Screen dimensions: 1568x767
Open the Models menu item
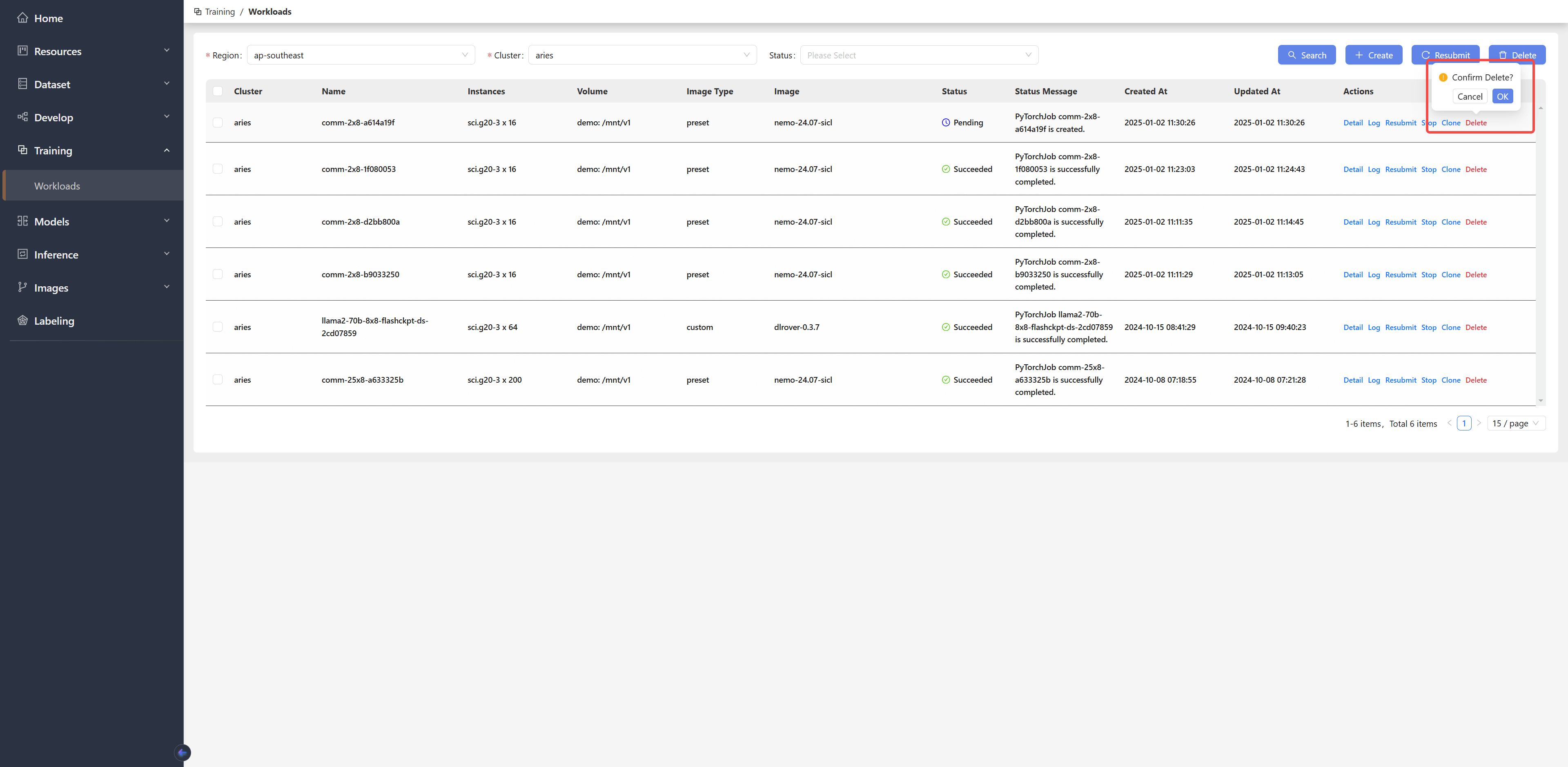point(92,222)
